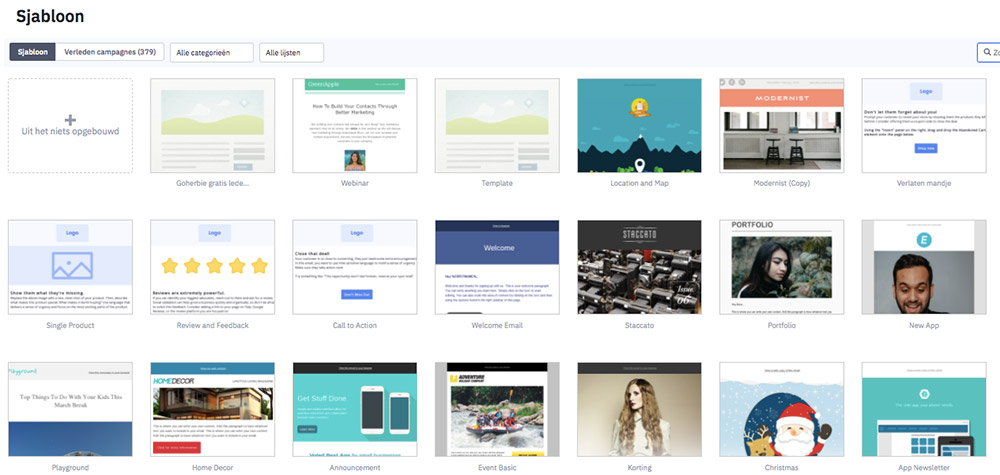Choose the Call to Action template thumbnail
This screenshot has width=1000, height=475.
pos(355,267)
